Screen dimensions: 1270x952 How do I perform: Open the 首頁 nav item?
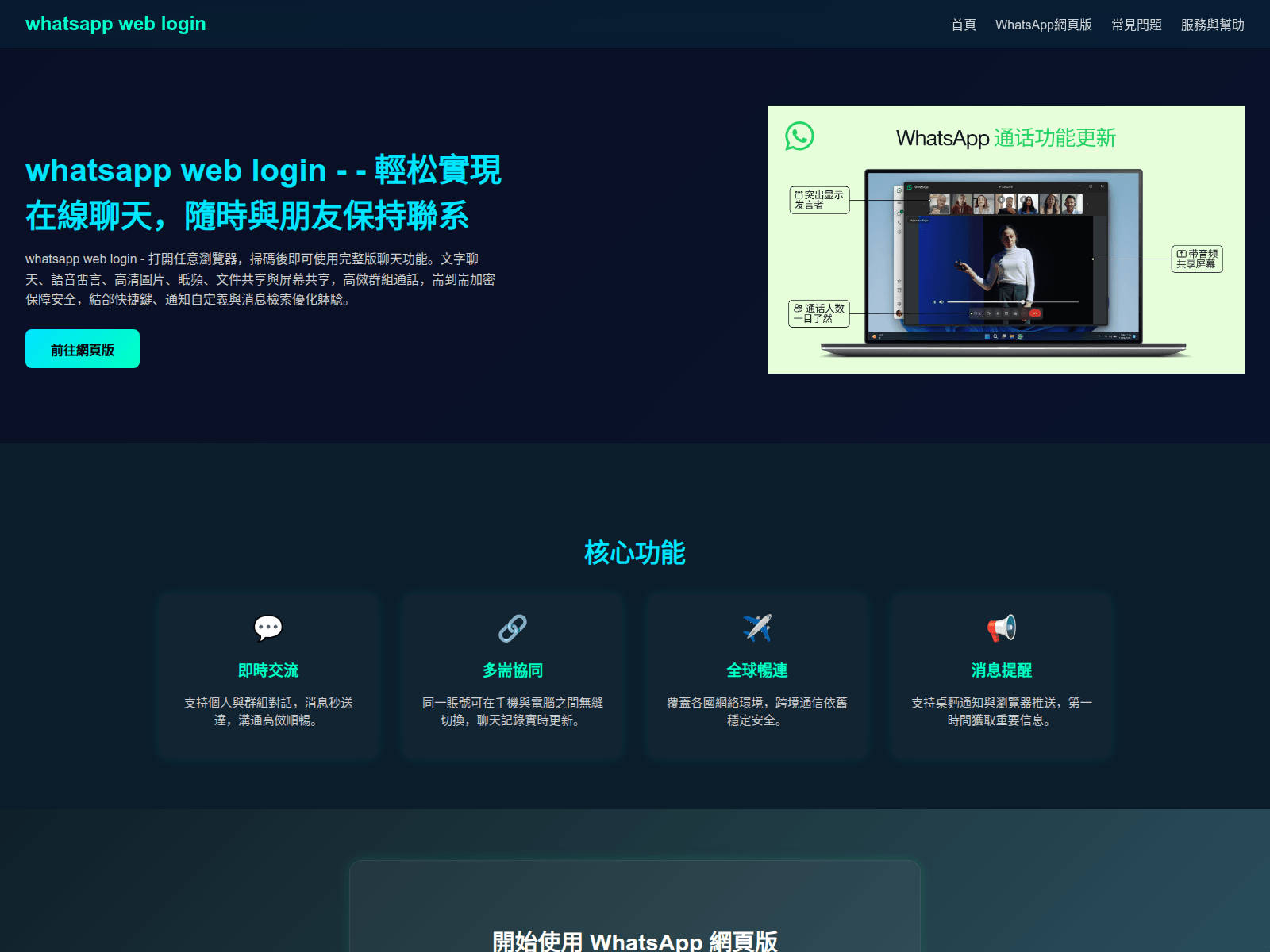[964, 25]
